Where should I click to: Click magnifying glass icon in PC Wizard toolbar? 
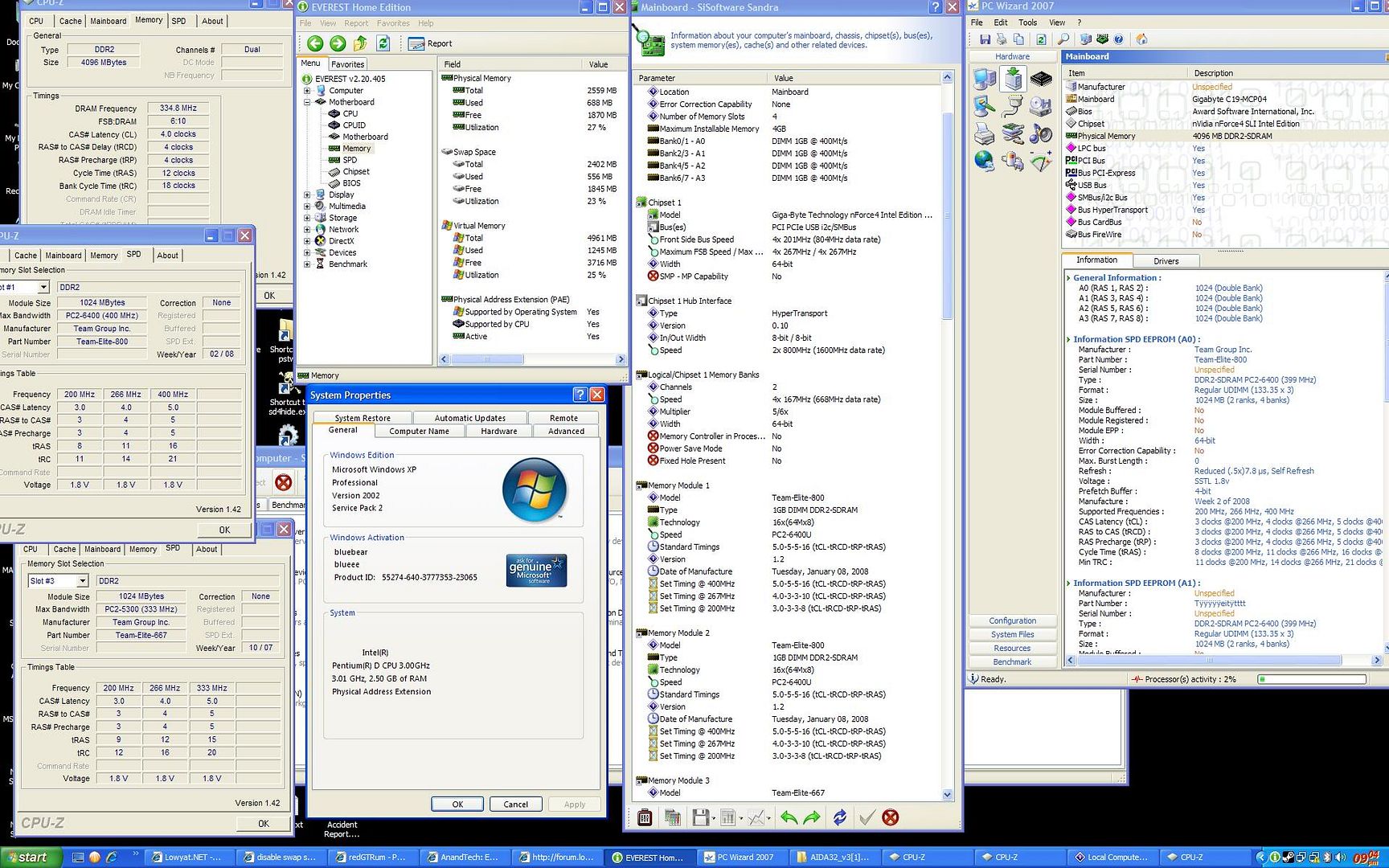1063,39
